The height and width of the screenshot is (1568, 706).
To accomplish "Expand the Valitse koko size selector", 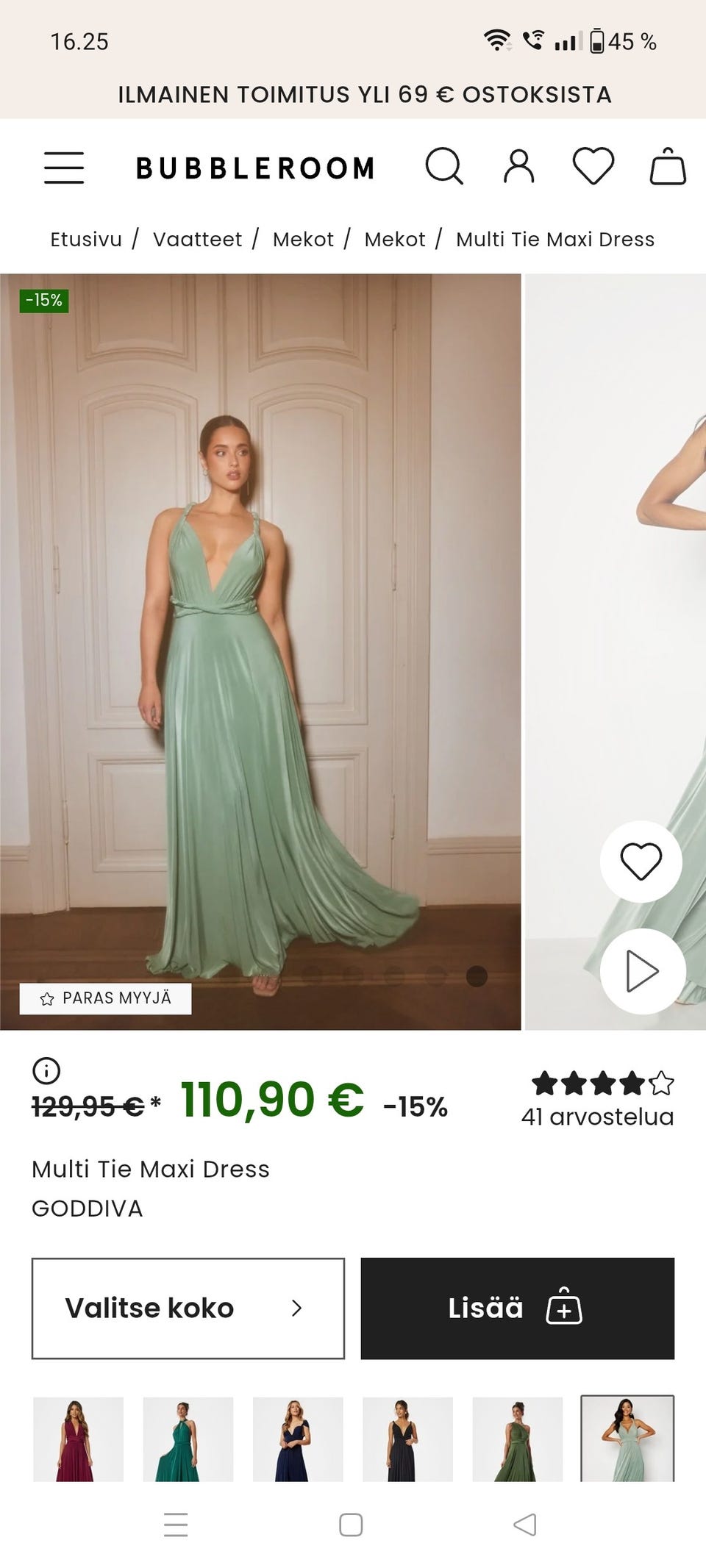I will click(x=188, y=1308).
